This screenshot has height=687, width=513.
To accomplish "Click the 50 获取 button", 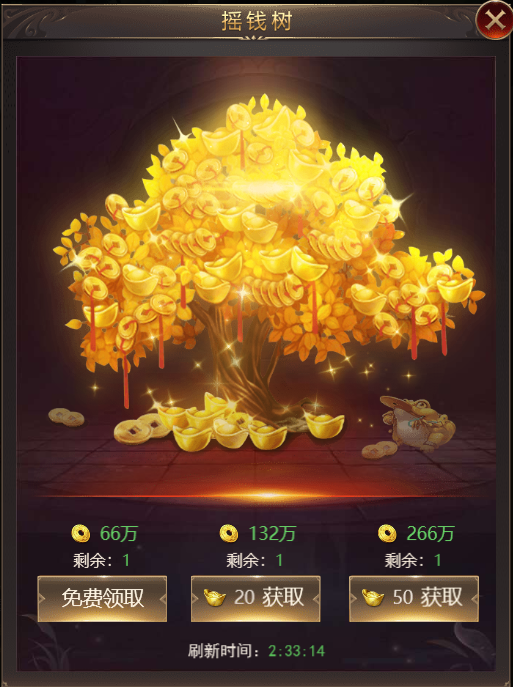I will 414,598.
